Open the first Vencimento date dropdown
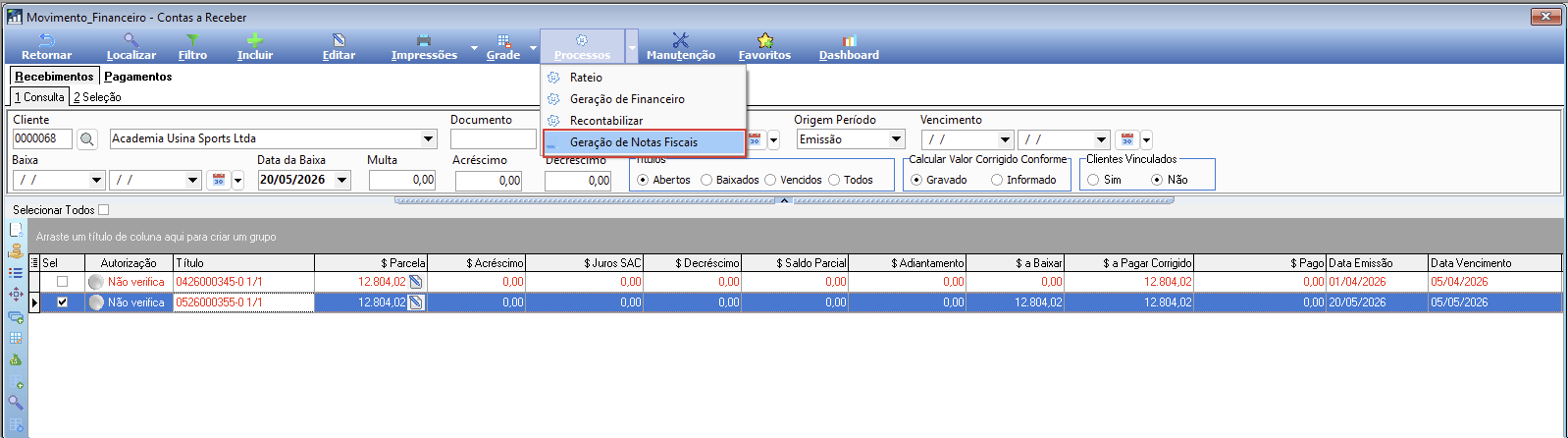 coord(1005,139)
